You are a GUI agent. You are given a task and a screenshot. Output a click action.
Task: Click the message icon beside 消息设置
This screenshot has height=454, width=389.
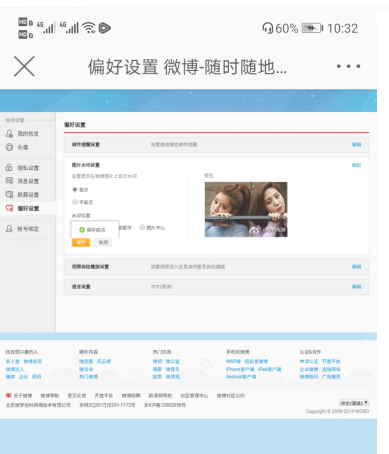[x=9, y=181]
